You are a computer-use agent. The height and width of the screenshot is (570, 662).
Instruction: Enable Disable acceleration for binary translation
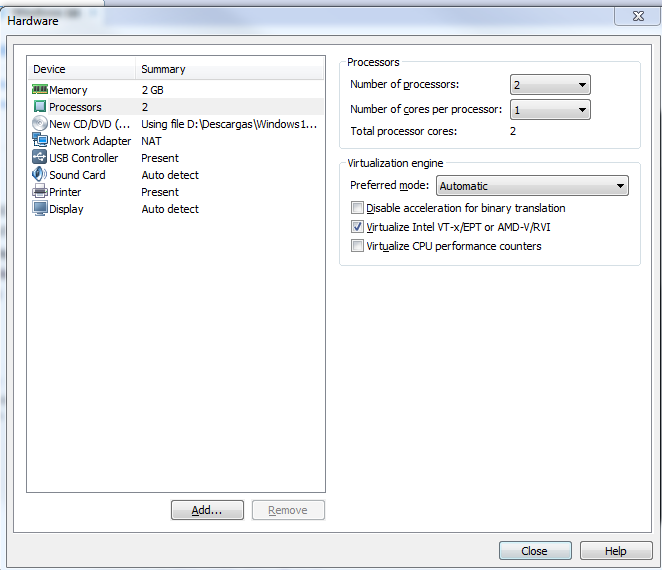(x=357, y=208)
